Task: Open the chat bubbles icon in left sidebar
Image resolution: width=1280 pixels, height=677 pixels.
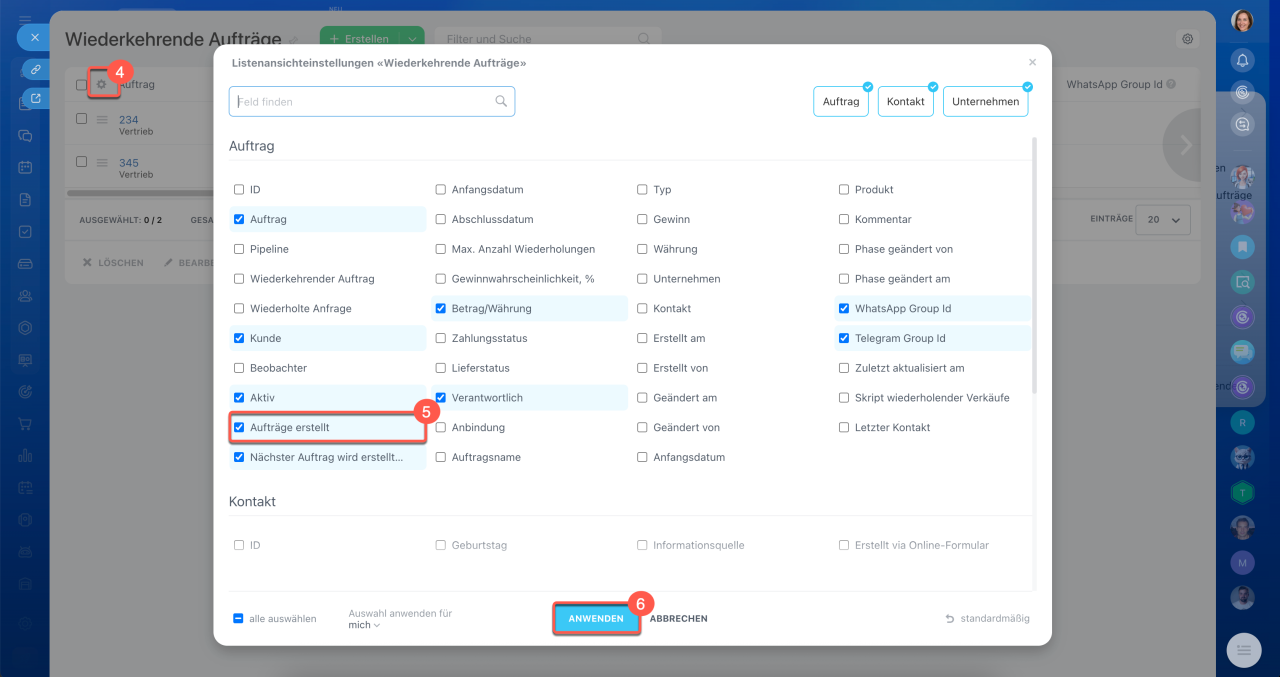Action: (25, 135)
